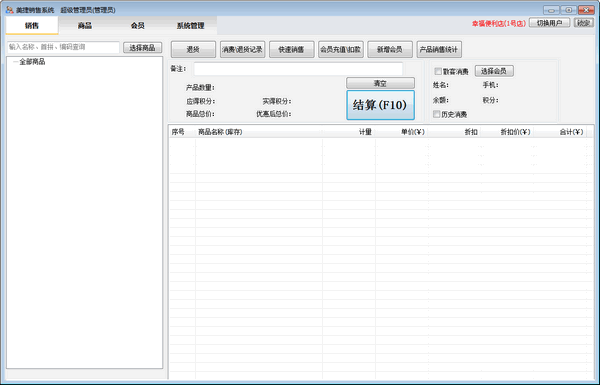The width and height of the screenshot is (600, 385).
Task: Click the 合计(¥) column header
Action: [560, 132]
